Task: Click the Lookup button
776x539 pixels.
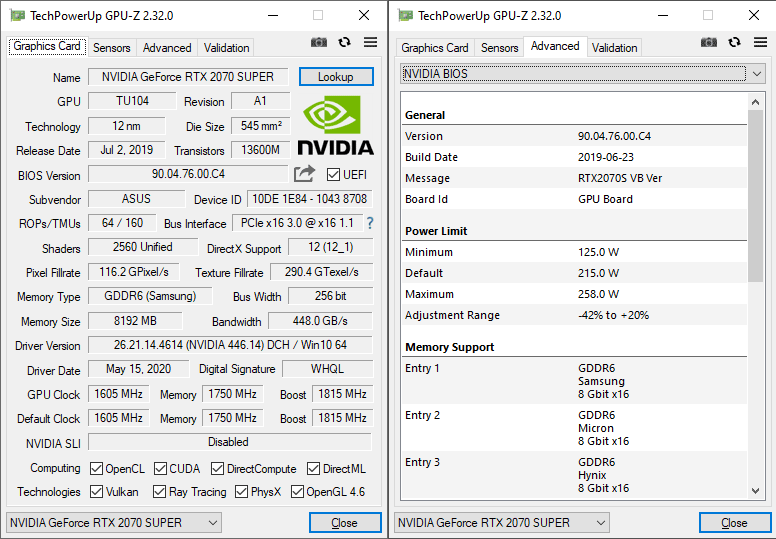Action: click(x=336, y=77)
